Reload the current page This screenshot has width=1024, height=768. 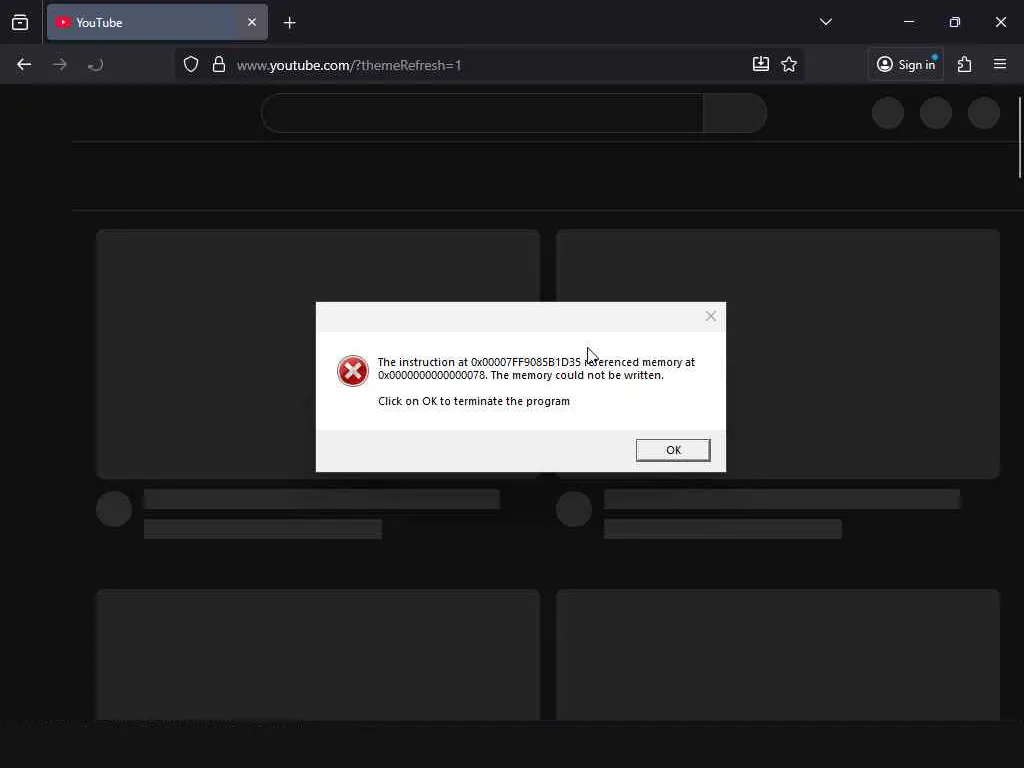click(x=95, y=64)
